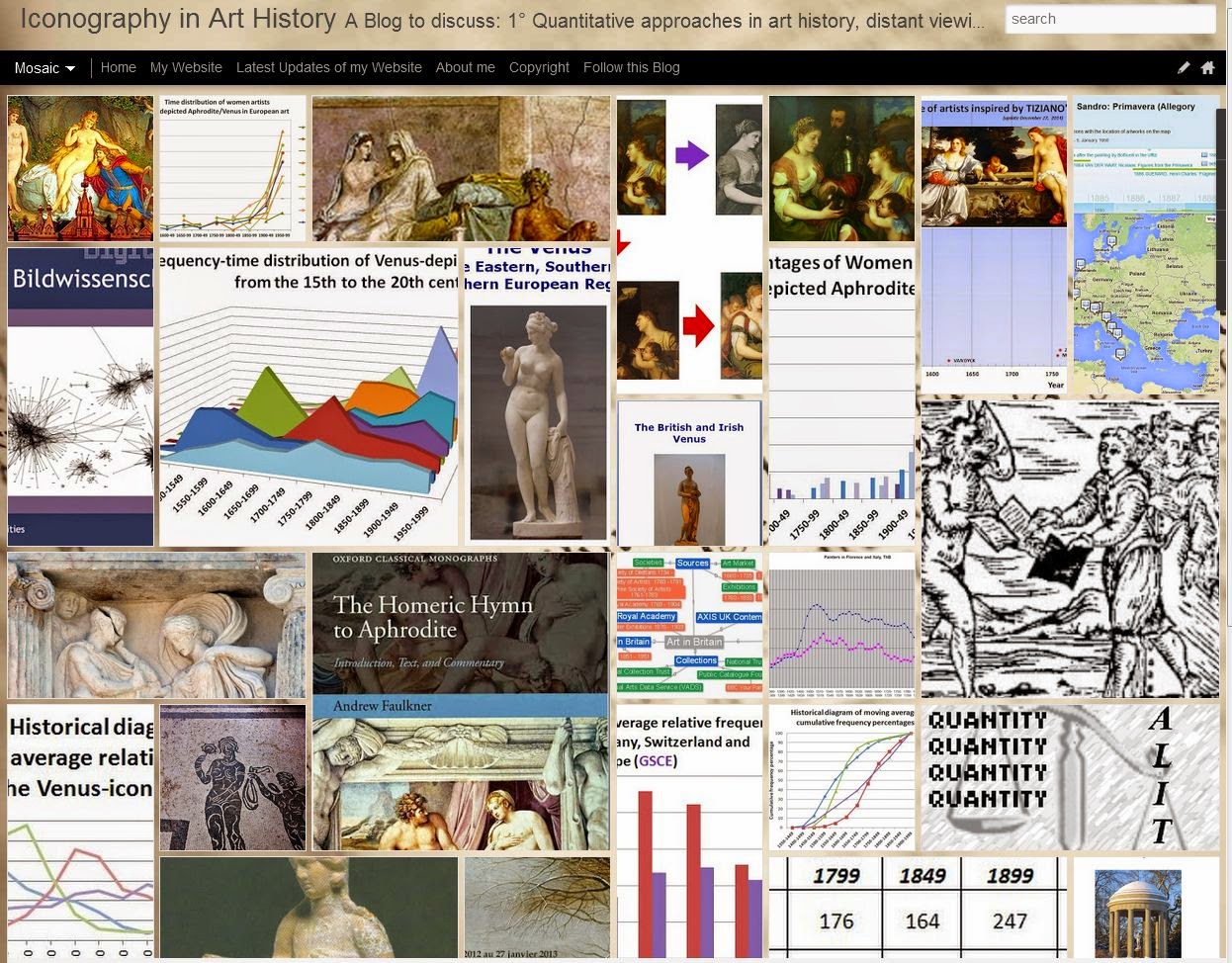Open the cumulative frequency percentages chart

point(841,777)
